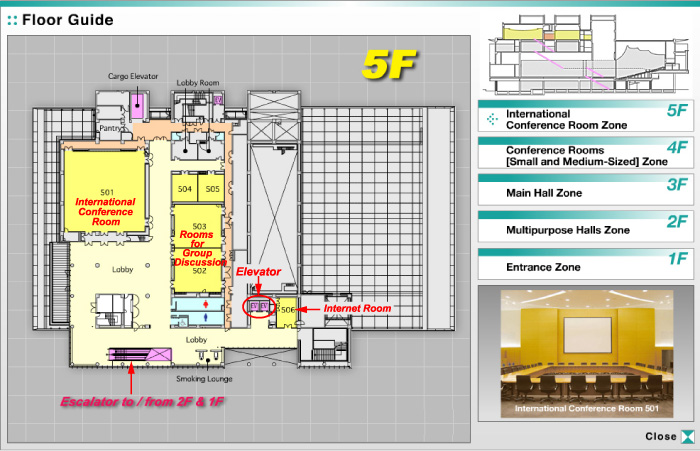Click the yellow '5F' floor heading
Image resolution: width=700 pixels, height=451 pixels.
tap(388, 64)
